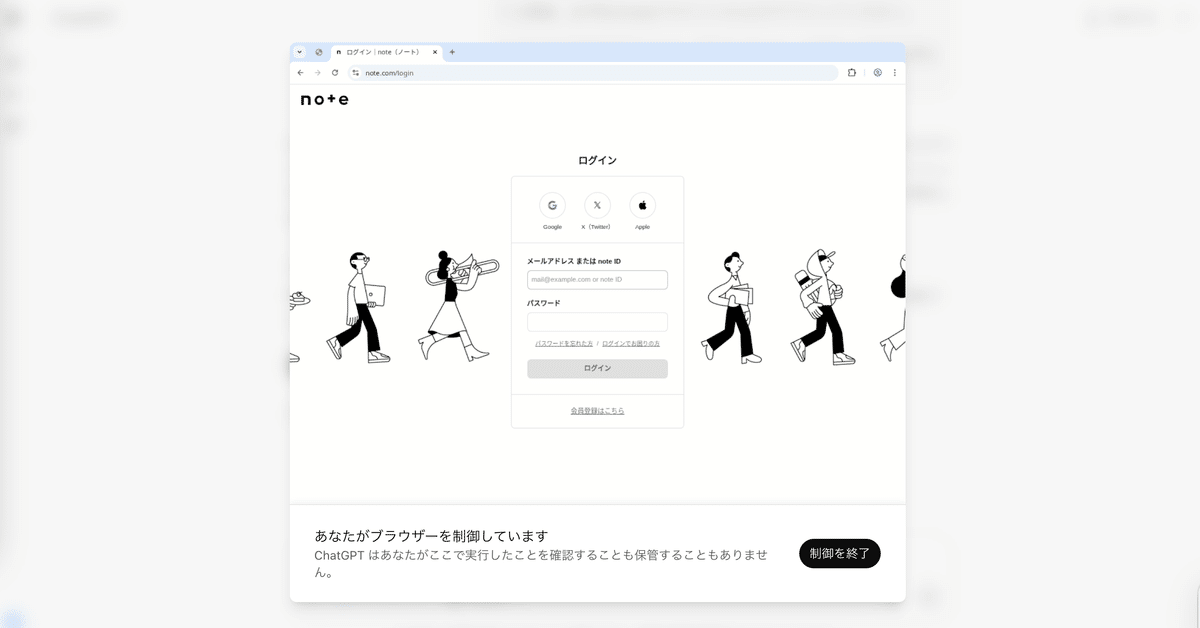Sign in with the Google icon
This screenshot has height=628, width=1200.
(x=552, y=205)
